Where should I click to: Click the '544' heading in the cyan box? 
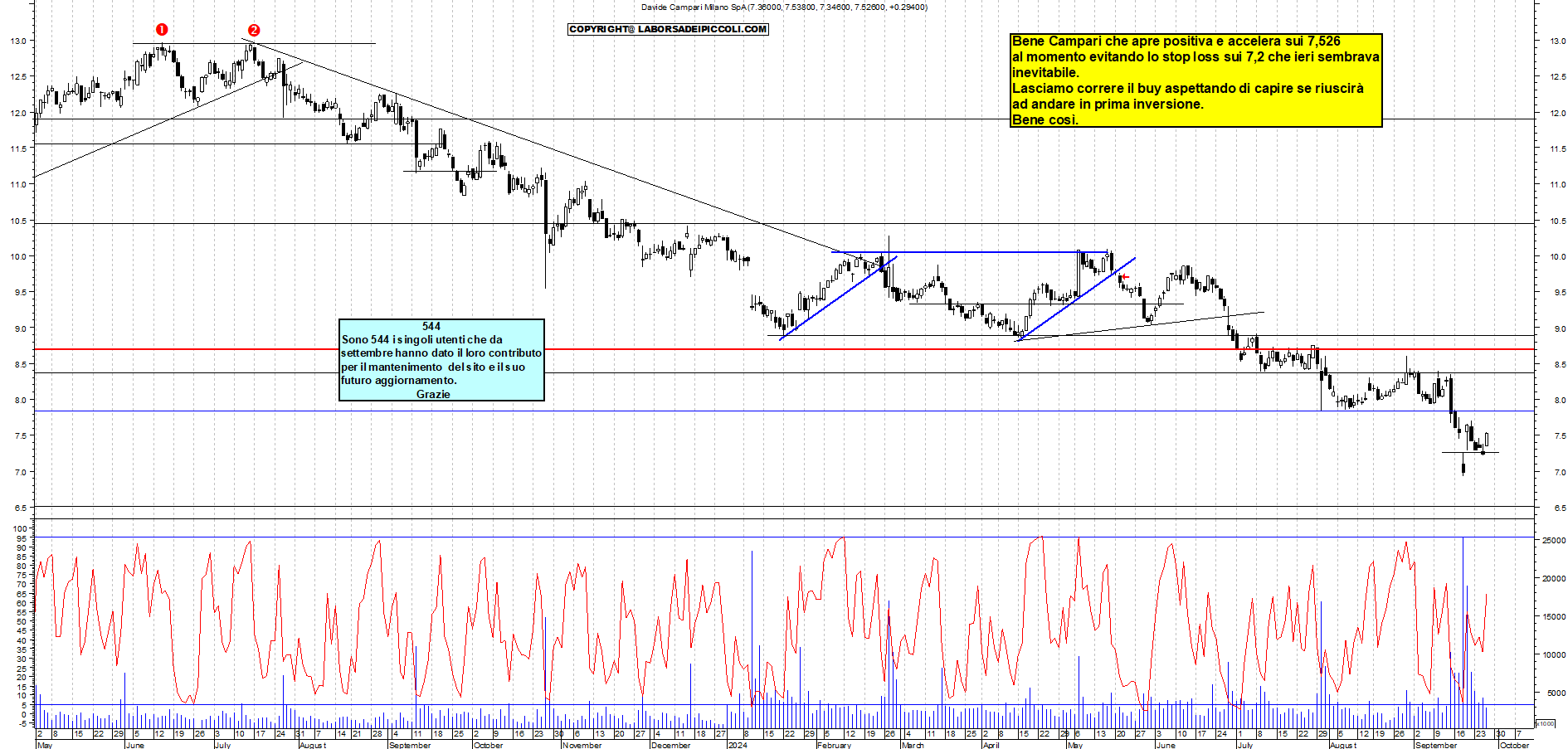[431, 326]
